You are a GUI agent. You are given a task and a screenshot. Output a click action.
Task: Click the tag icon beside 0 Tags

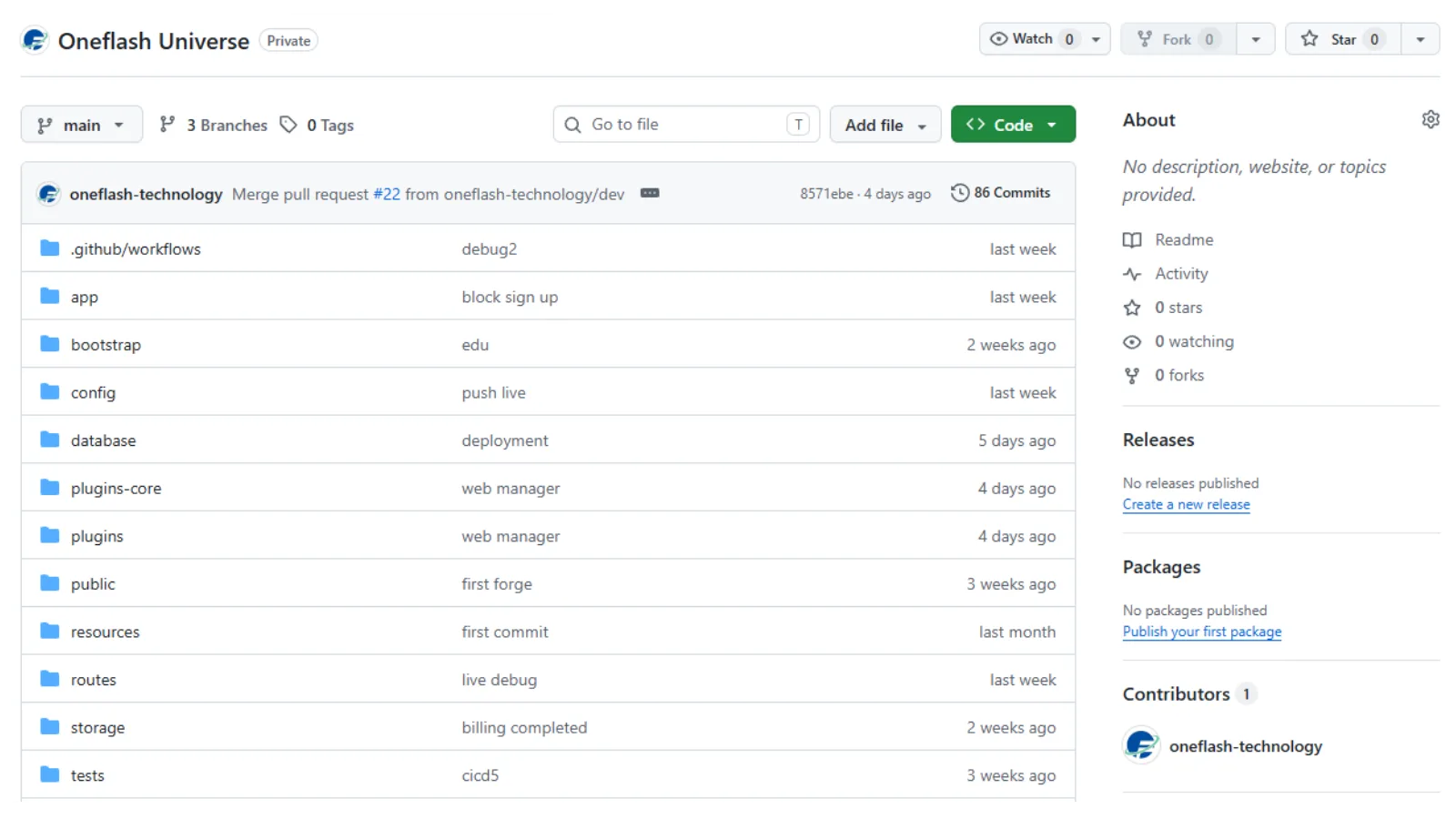(x=288, y=125)
